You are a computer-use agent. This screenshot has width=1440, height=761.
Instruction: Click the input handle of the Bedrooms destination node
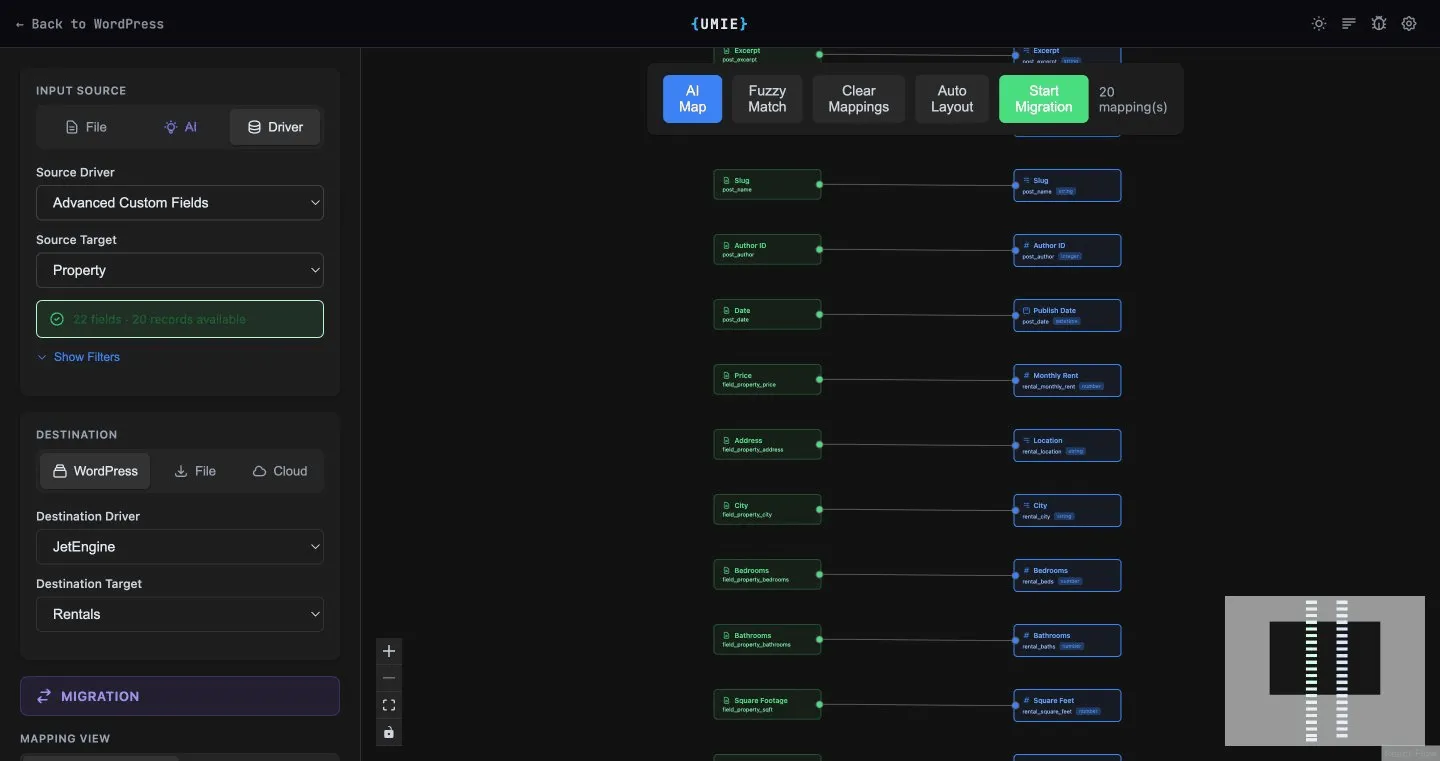1015,575
